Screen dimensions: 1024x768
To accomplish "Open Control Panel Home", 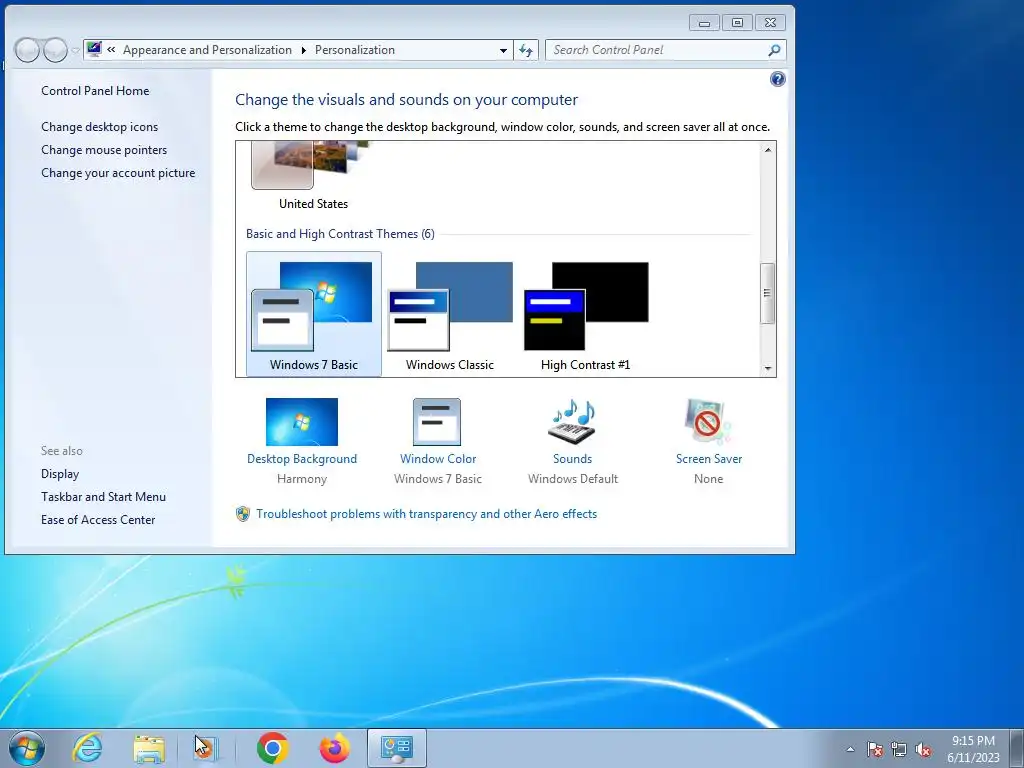I will click(x=95, y=91).
